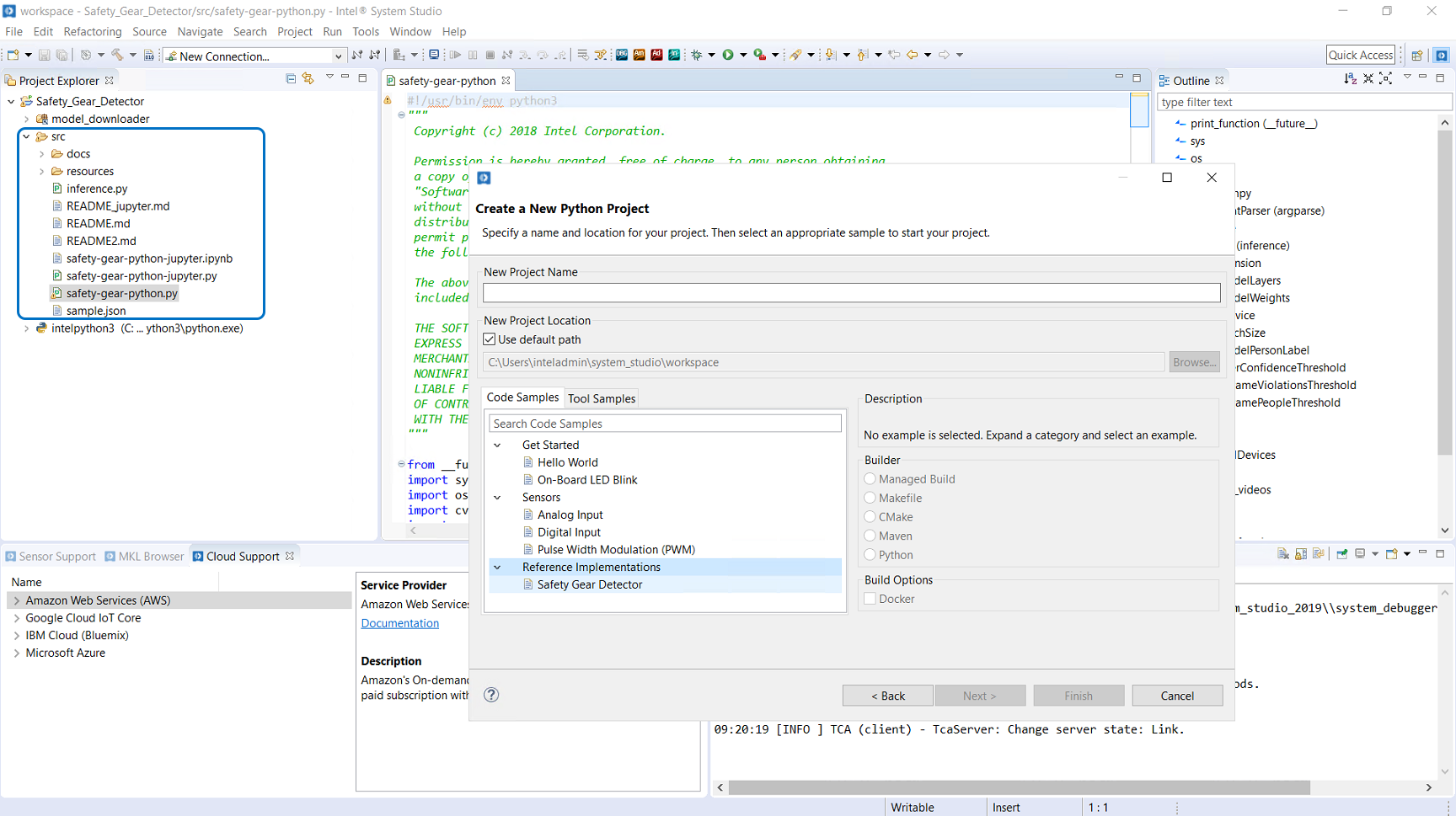The height and width of the screenshot is (816, 1456).
Task: Click the Search Code Samples field
Action: coord(665,424)
